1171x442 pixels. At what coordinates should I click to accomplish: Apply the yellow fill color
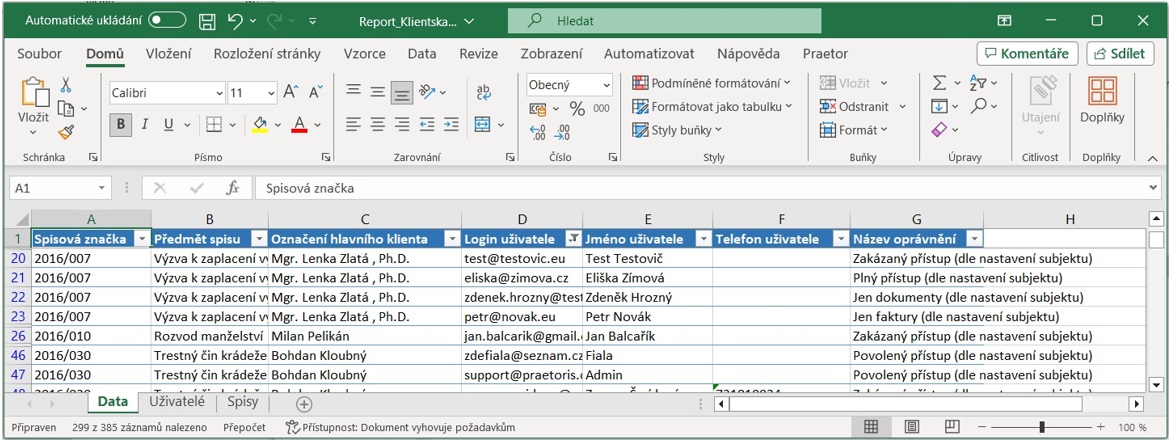(260, 125)
